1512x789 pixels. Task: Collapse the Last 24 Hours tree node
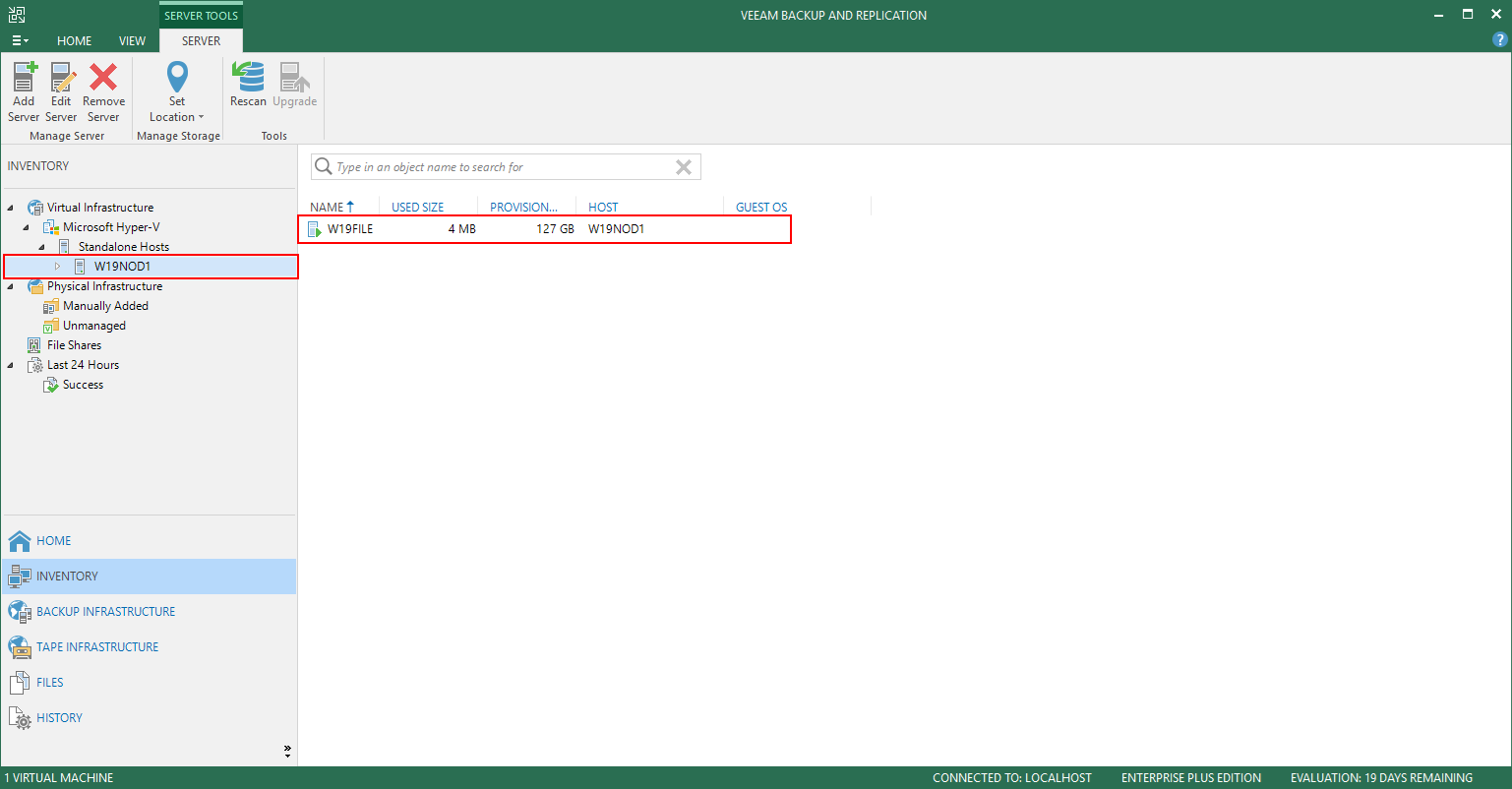click(11, 365)
